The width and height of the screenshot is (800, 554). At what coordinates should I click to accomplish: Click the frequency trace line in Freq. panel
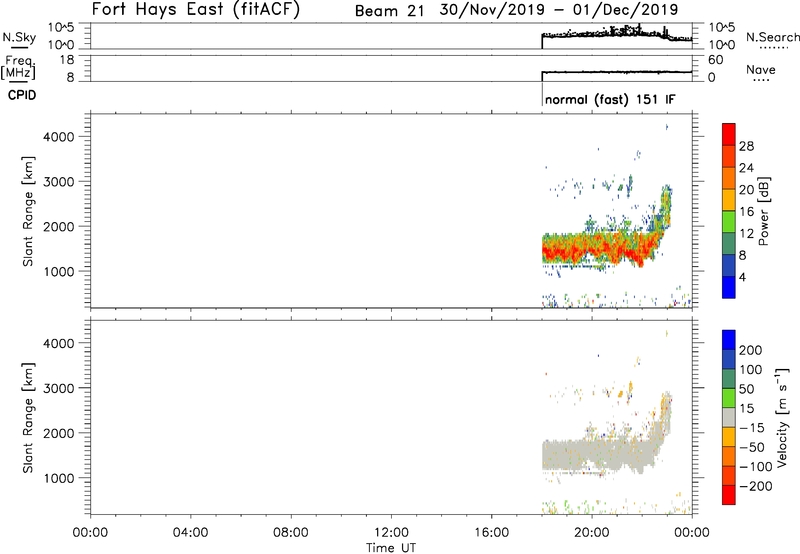click(x=617, y=72)
